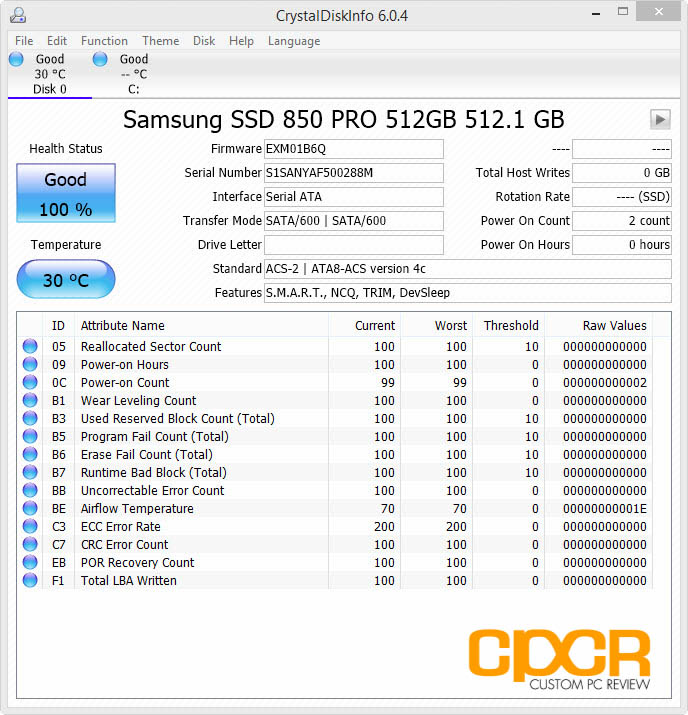This screenshot has width=688, height=715.
Task: Select the Disk 0 tab
Action: 50,74
